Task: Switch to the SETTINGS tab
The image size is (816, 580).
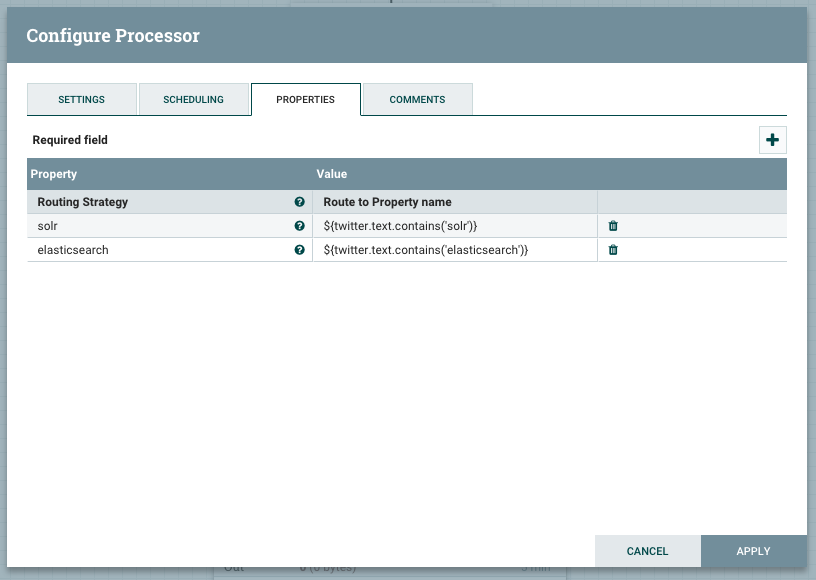Action: (81, 99)
